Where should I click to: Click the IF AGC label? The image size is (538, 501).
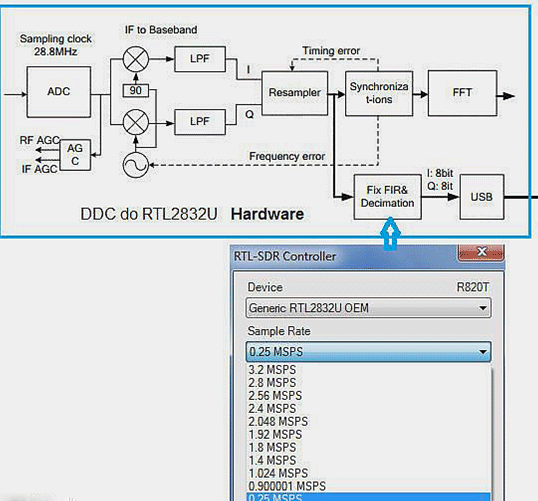(39, 169)
